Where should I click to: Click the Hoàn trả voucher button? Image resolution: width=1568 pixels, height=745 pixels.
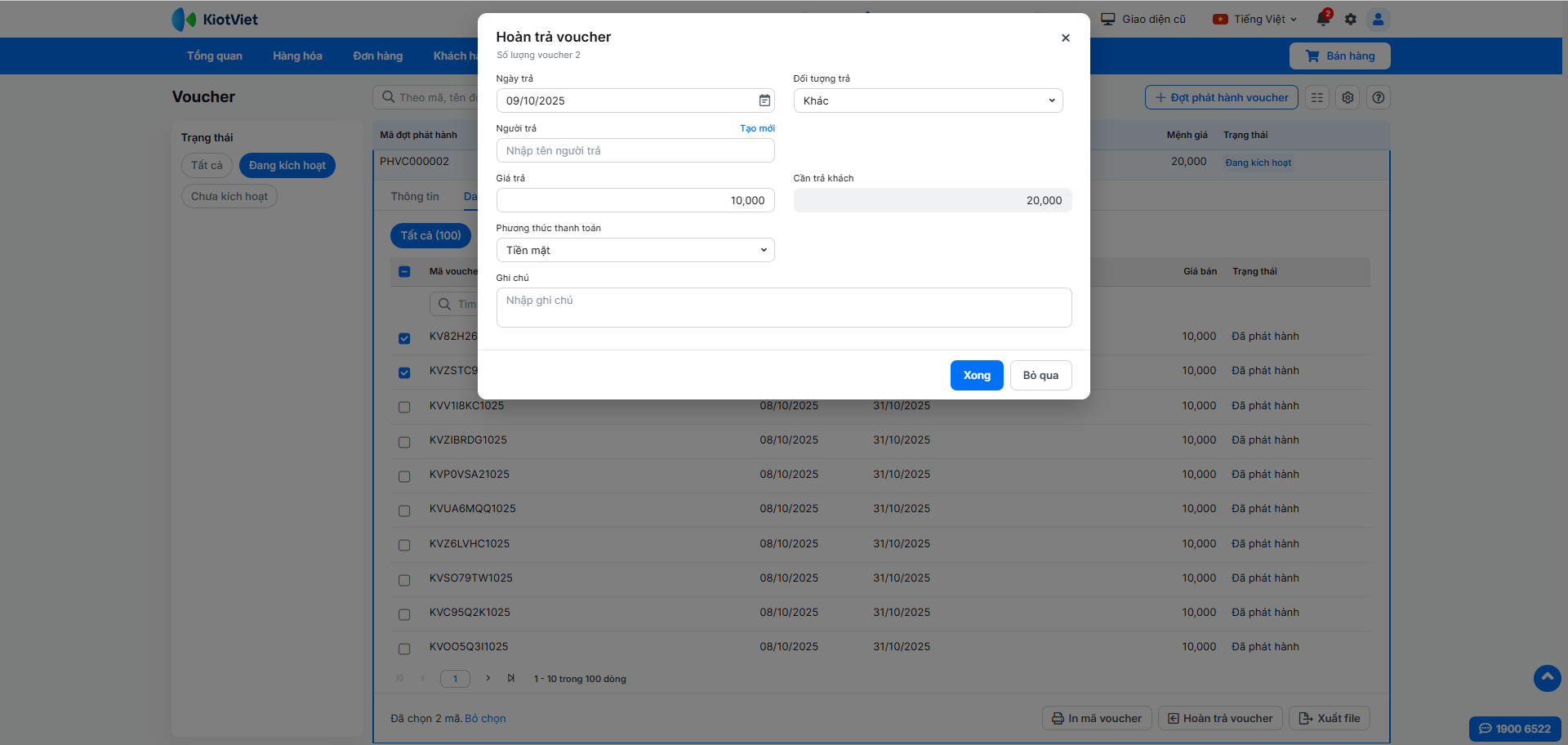coord(1220,718)
